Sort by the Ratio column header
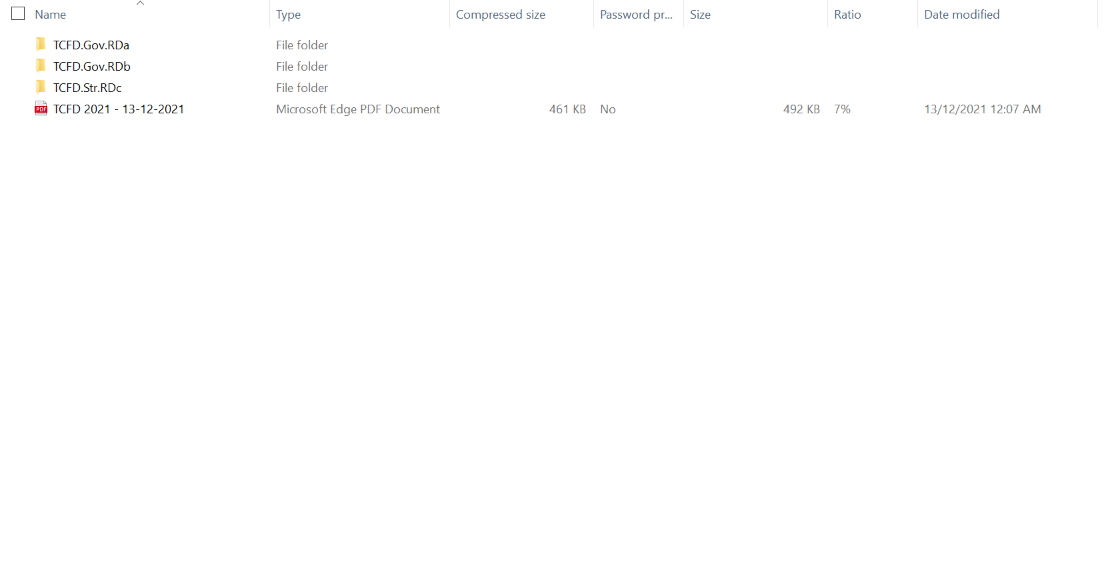Viewport: 1120px width, 571px height. pos(847,14)
